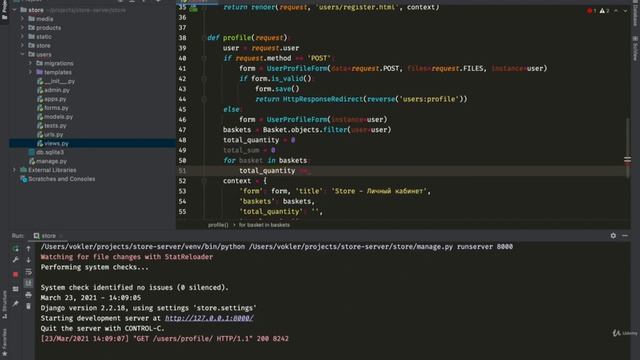
Task: Open db.sqlite3 database file
Action: [46, 152]
